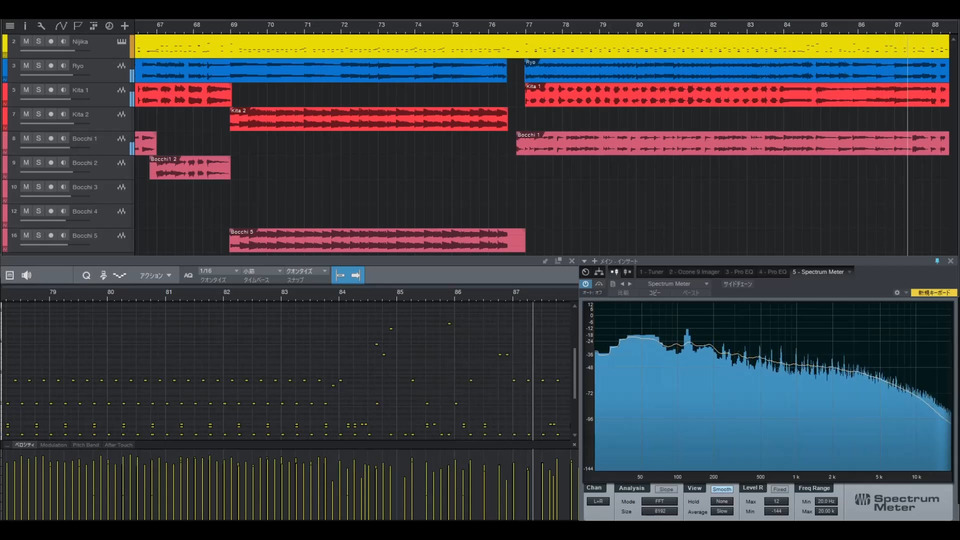Open the 1/16 quantize dropdown
Image resolution: width=960 pixels, height=540 pixels.
(218, 271)
